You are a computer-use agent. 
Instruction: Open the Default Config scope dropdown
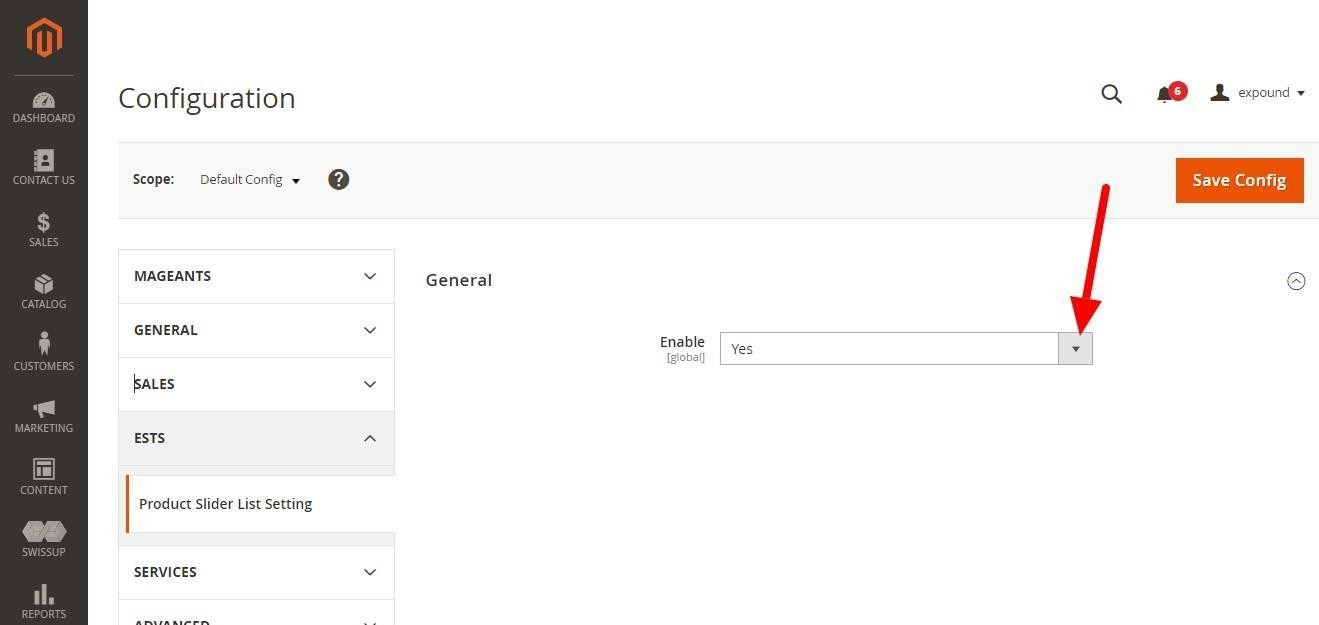pos(250,180)
